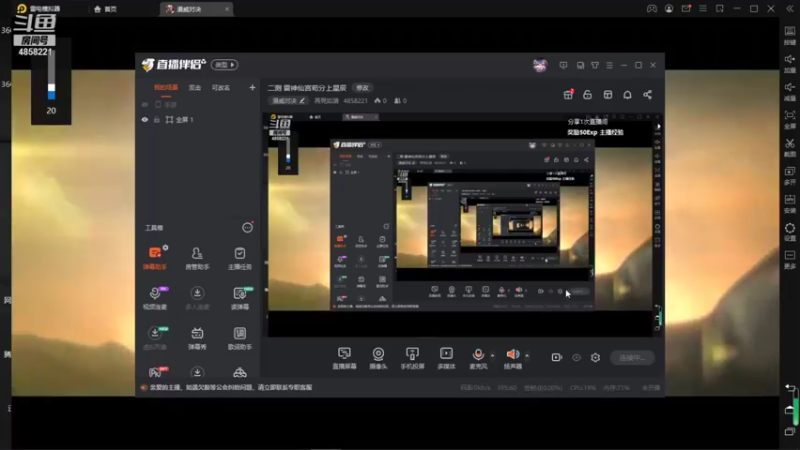Edit the stream category tag with pencil
This screenshot has height=450, width=800.
(288, 101)
